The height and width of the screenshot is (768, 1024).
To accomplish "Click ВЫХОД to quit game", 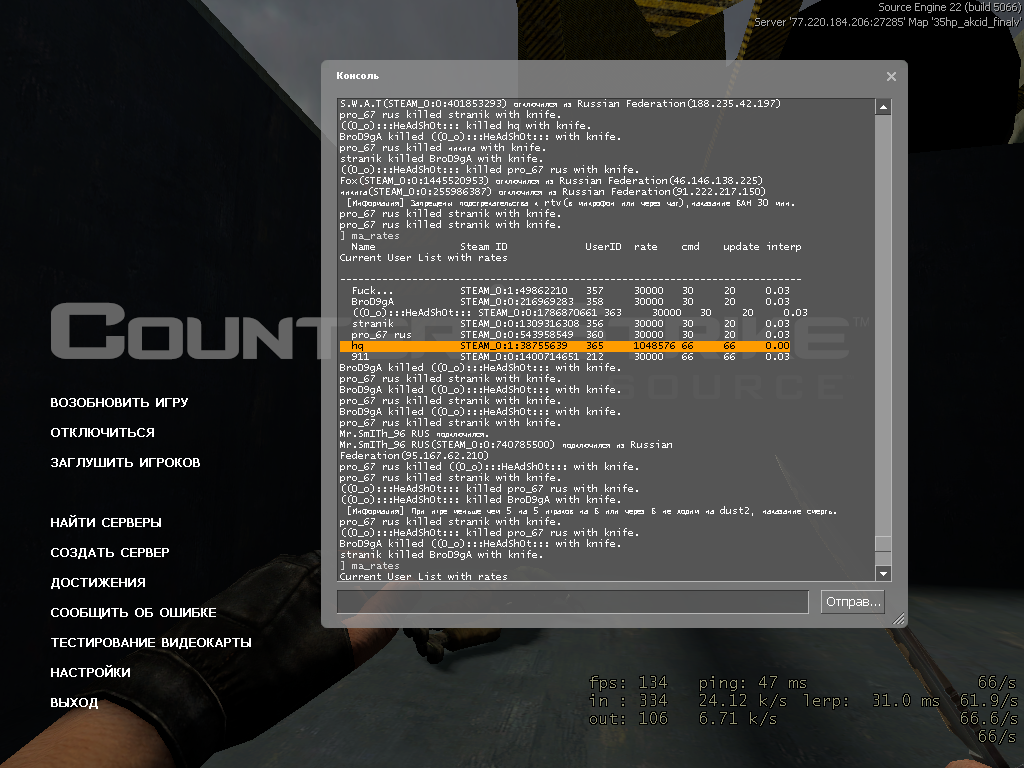I will pos(74,703).
